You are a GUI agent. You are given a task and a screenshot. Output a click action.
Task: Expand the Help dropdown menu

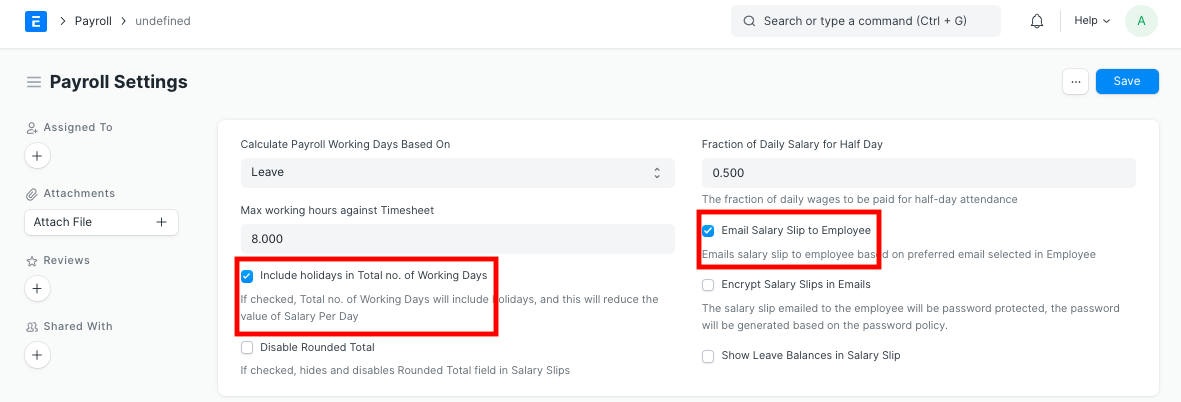coord(1092,21)
